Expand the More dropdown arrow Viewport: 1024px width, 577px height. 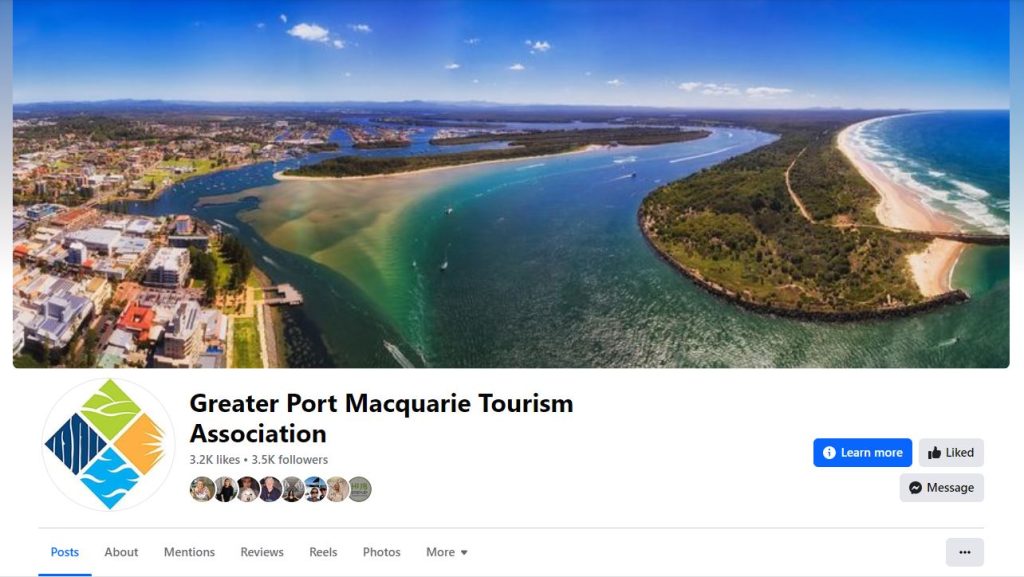pos(464,553)
